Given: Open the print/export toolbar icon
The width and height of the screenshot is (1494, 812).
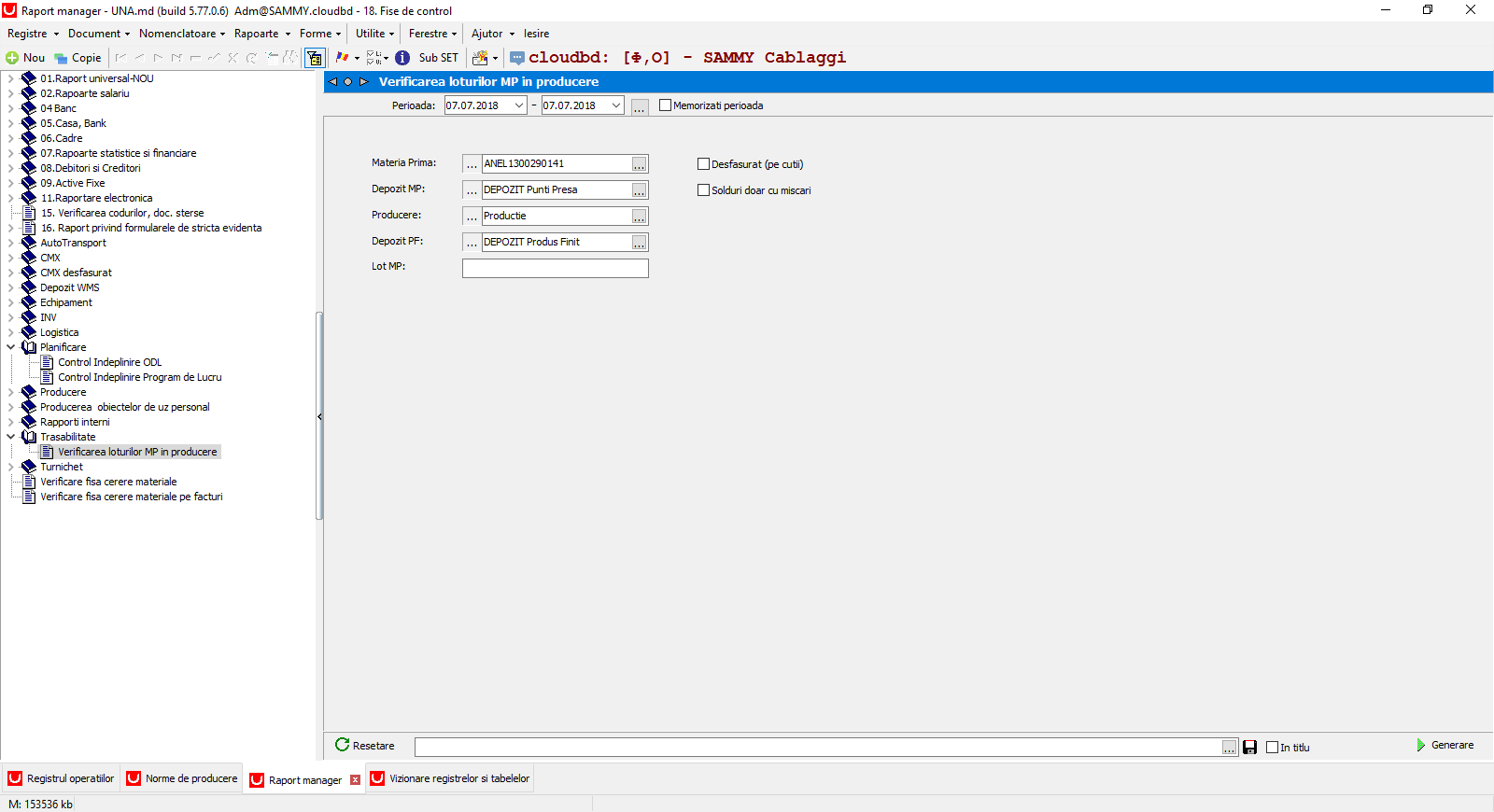Looking at the screenshot, I should pyautogui.click(x=480, y=58).
